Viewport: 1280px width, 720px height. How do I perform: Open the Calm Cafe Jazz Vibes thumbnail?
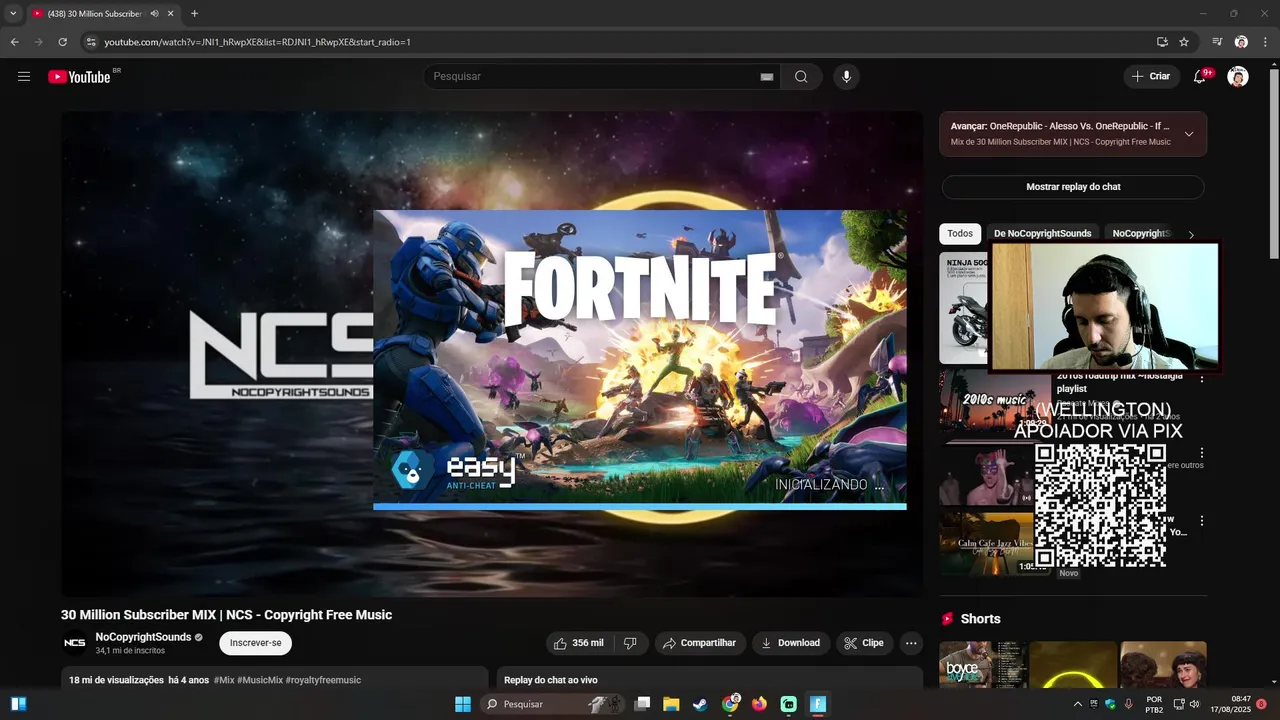pyautogui.click(x=986, y=543)
